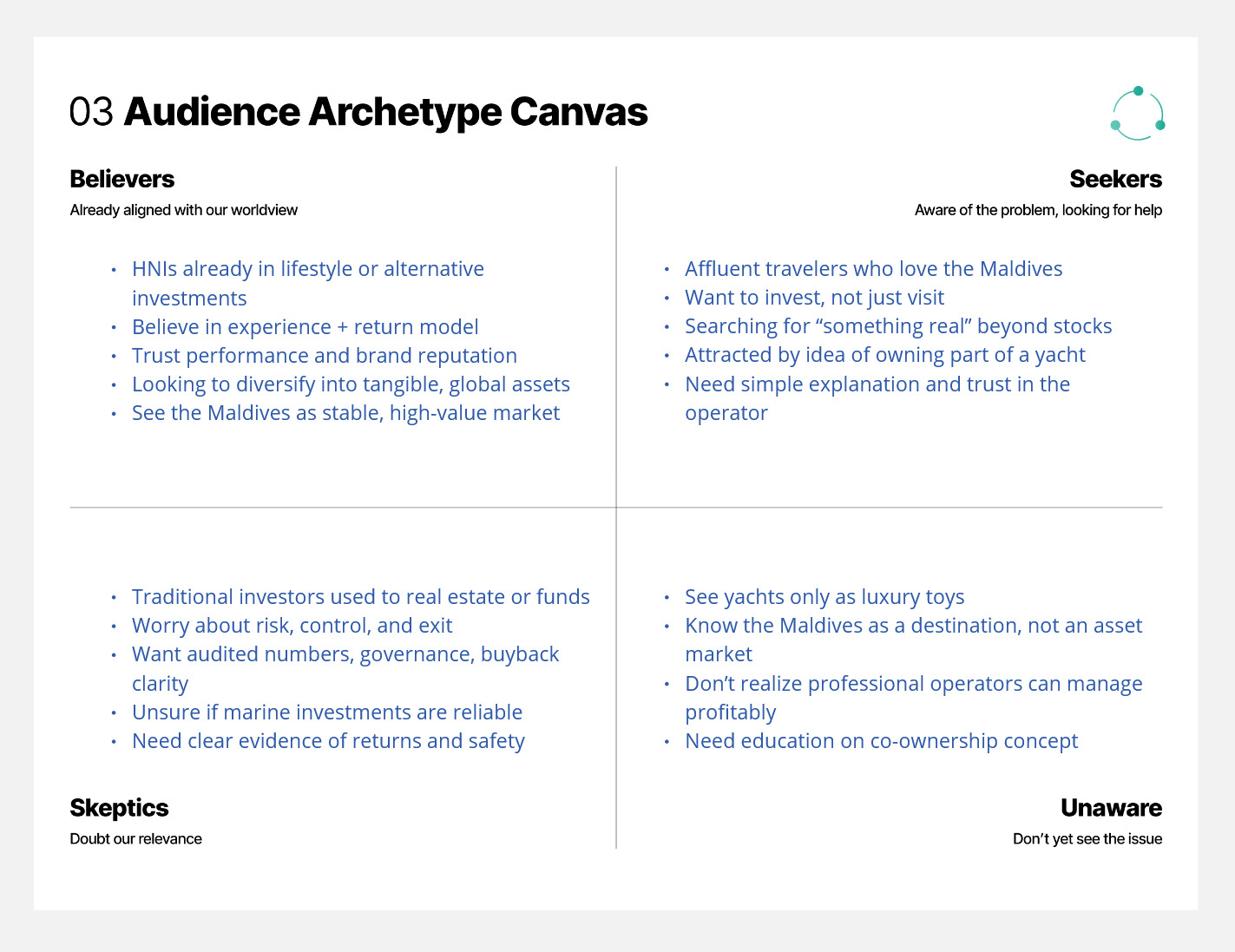Click 'Already aligned with our worldview' subtitle

[x=183, y=210]
